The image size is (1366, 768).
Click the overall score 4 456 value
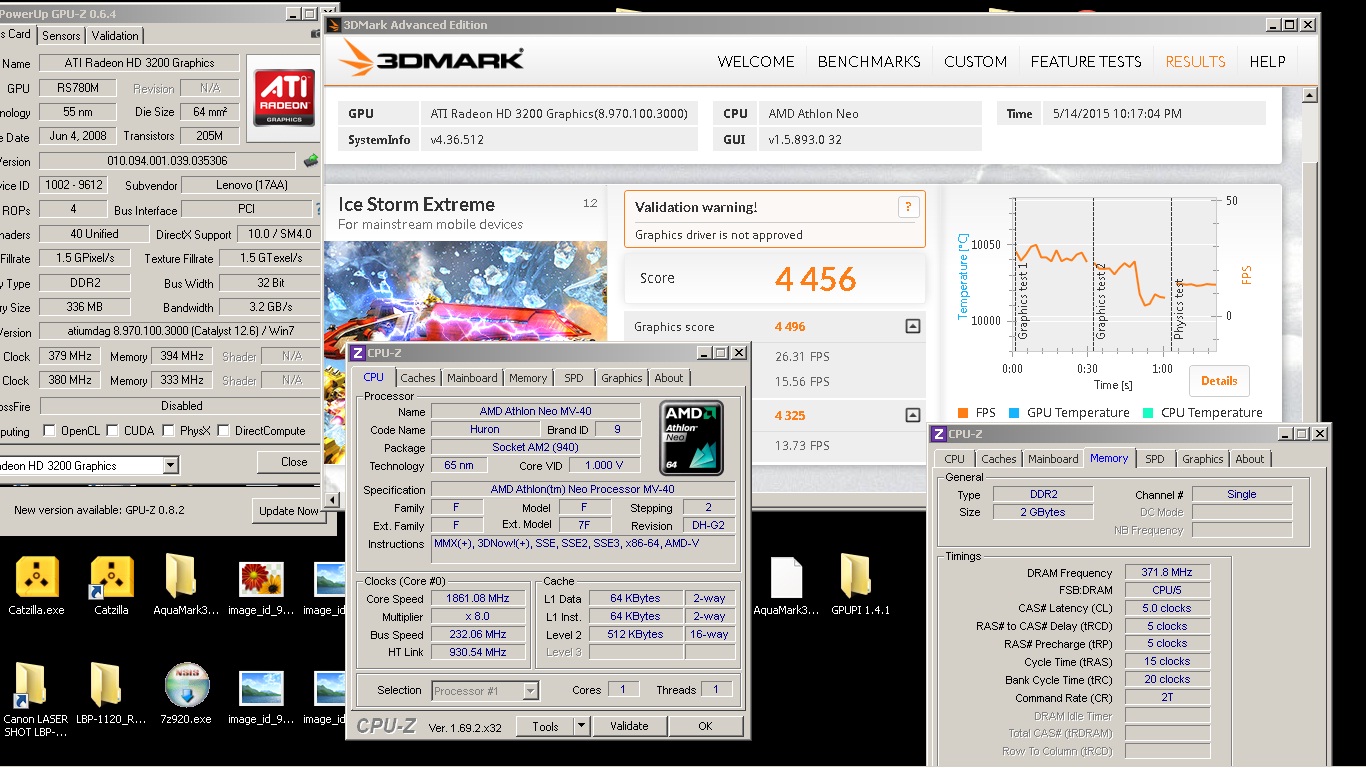[x=815, y=279]
